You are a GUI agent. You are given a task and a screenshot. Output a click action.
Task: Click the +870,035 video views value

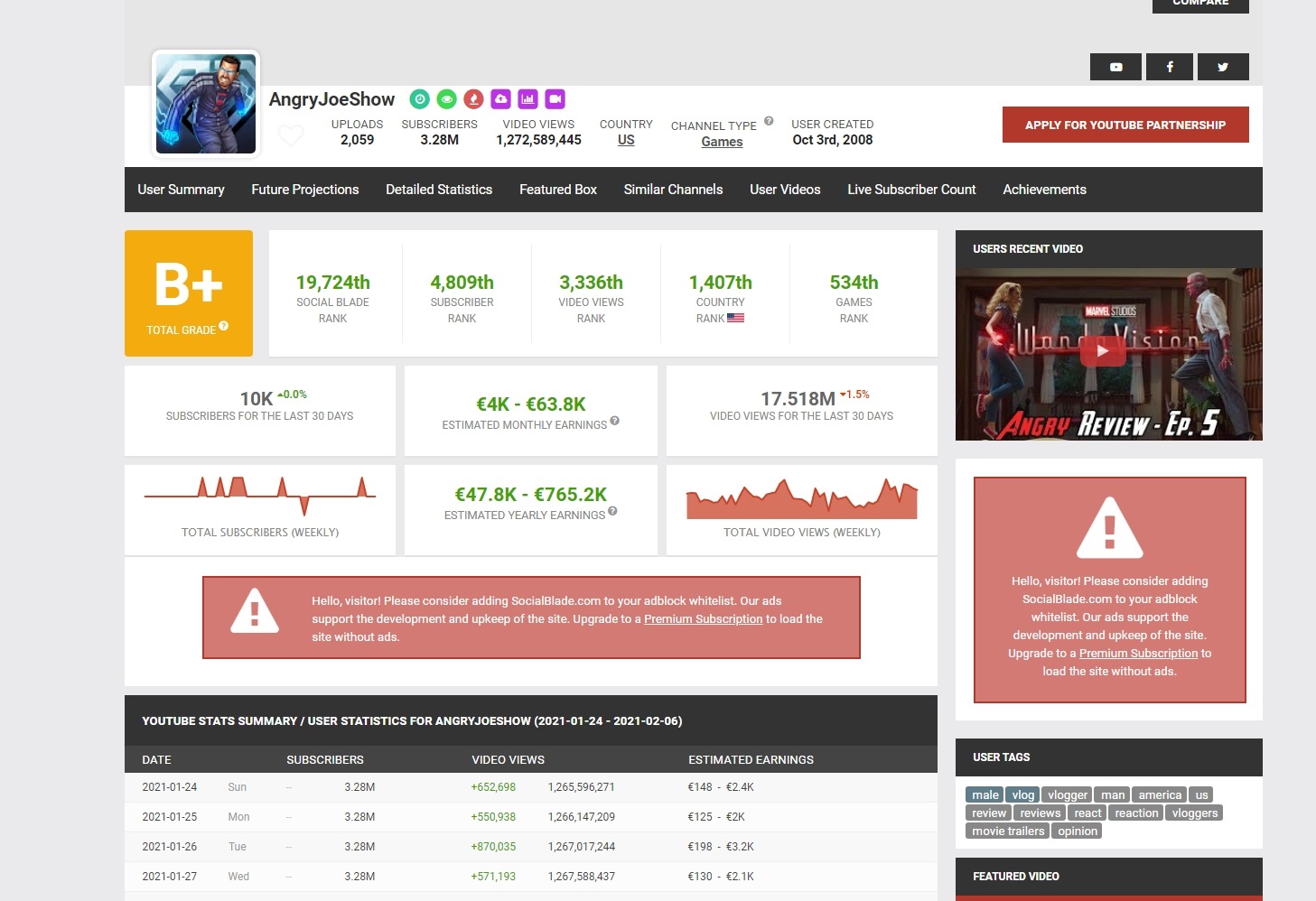click(x=493, y=847)
